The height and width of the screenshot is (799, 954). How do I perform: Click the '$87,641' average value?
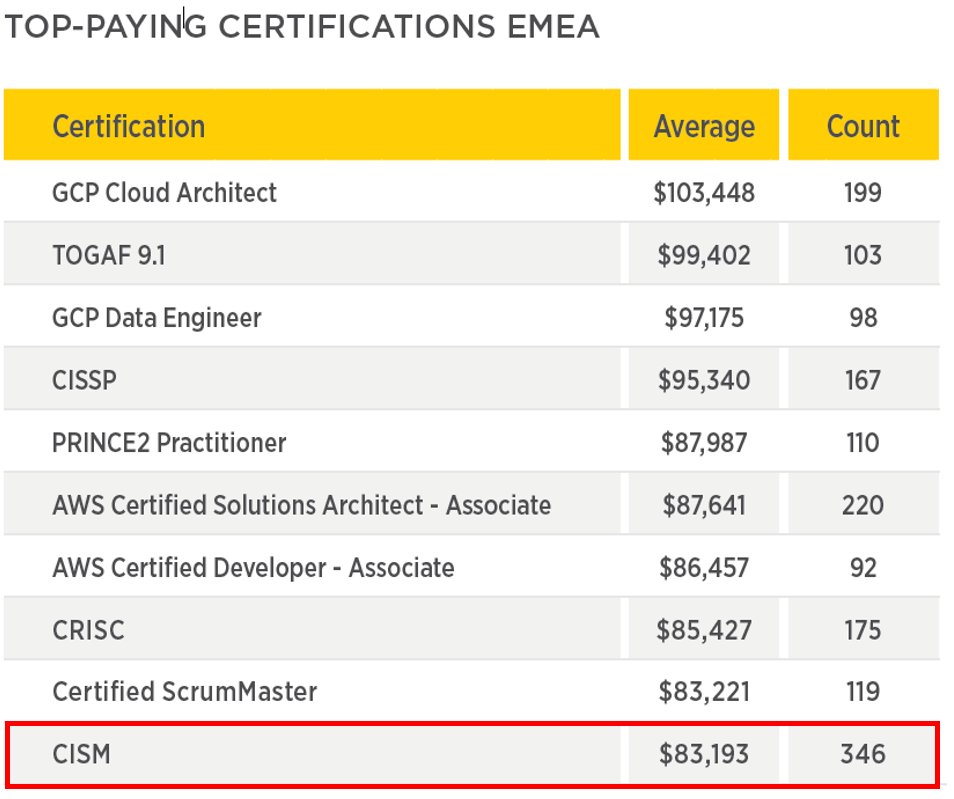pyautogui.click(x=704, y=506)
